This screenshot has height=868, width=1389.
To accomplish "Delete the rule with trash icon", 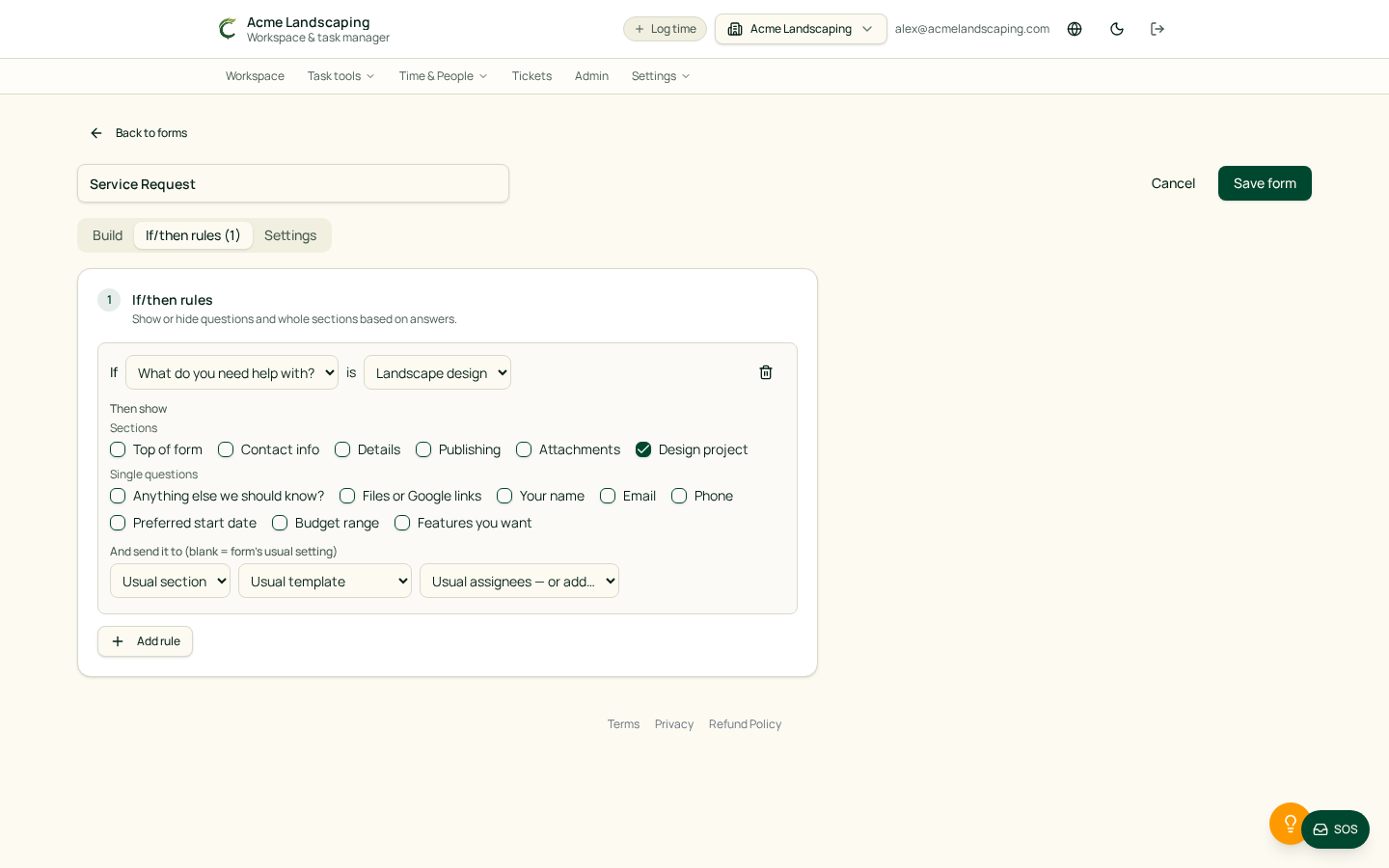I will [x=766, y=372].
